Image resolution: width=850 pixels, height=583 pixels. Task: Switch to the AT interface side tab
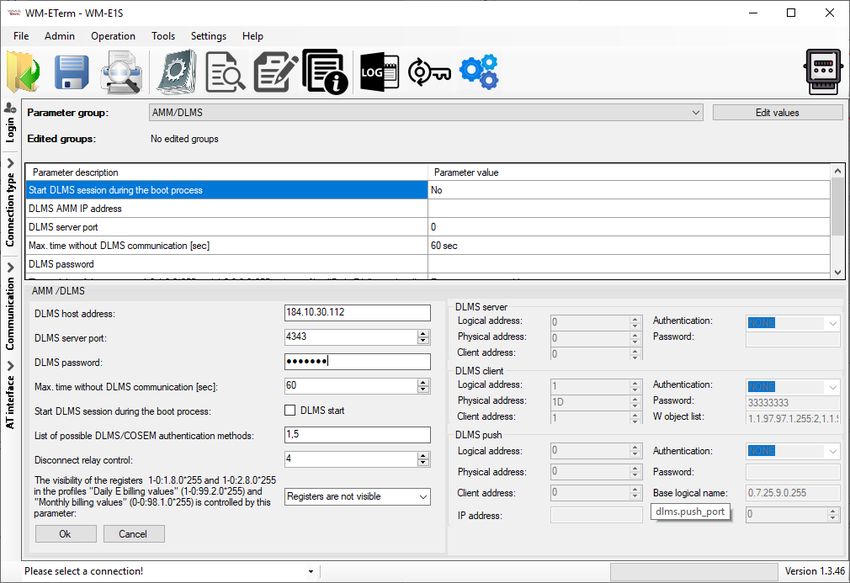[x=10, y=395]
